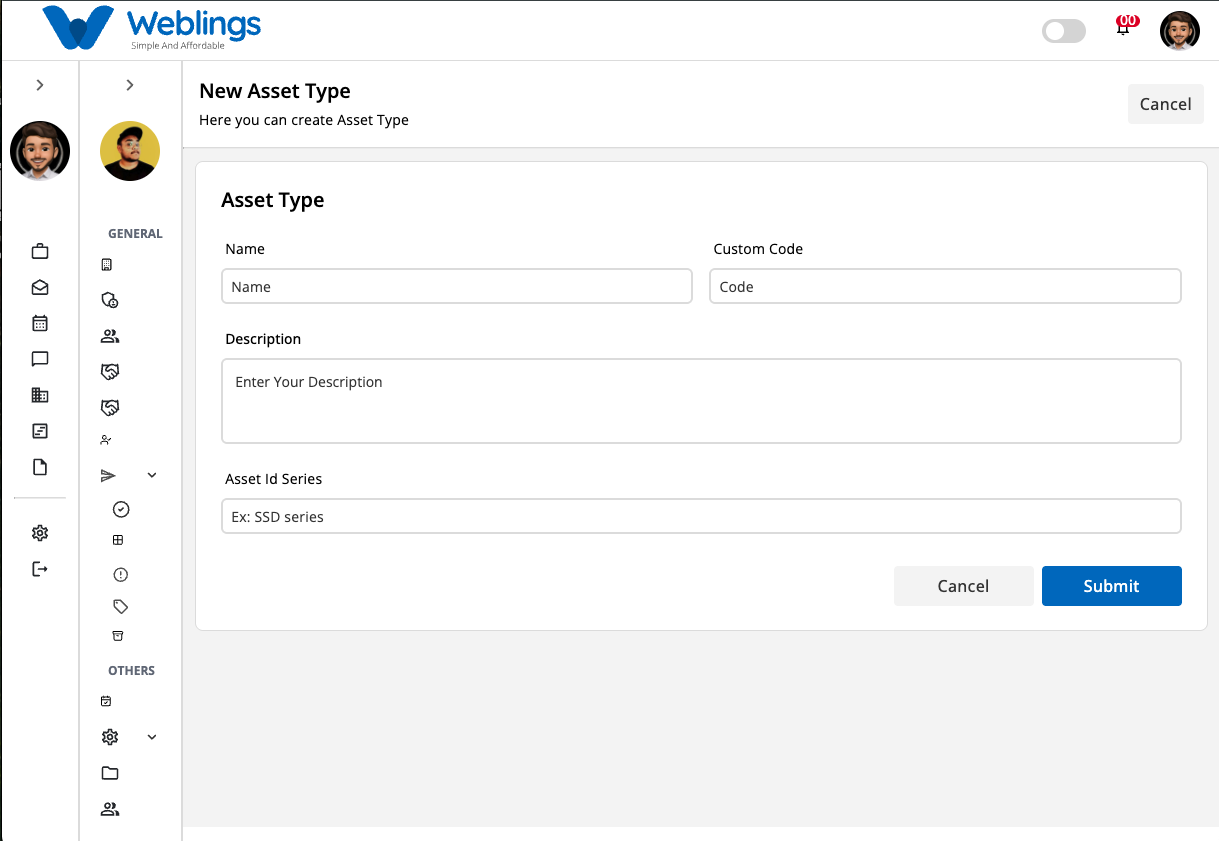Click the OTHERS section label

click(132, 671)
